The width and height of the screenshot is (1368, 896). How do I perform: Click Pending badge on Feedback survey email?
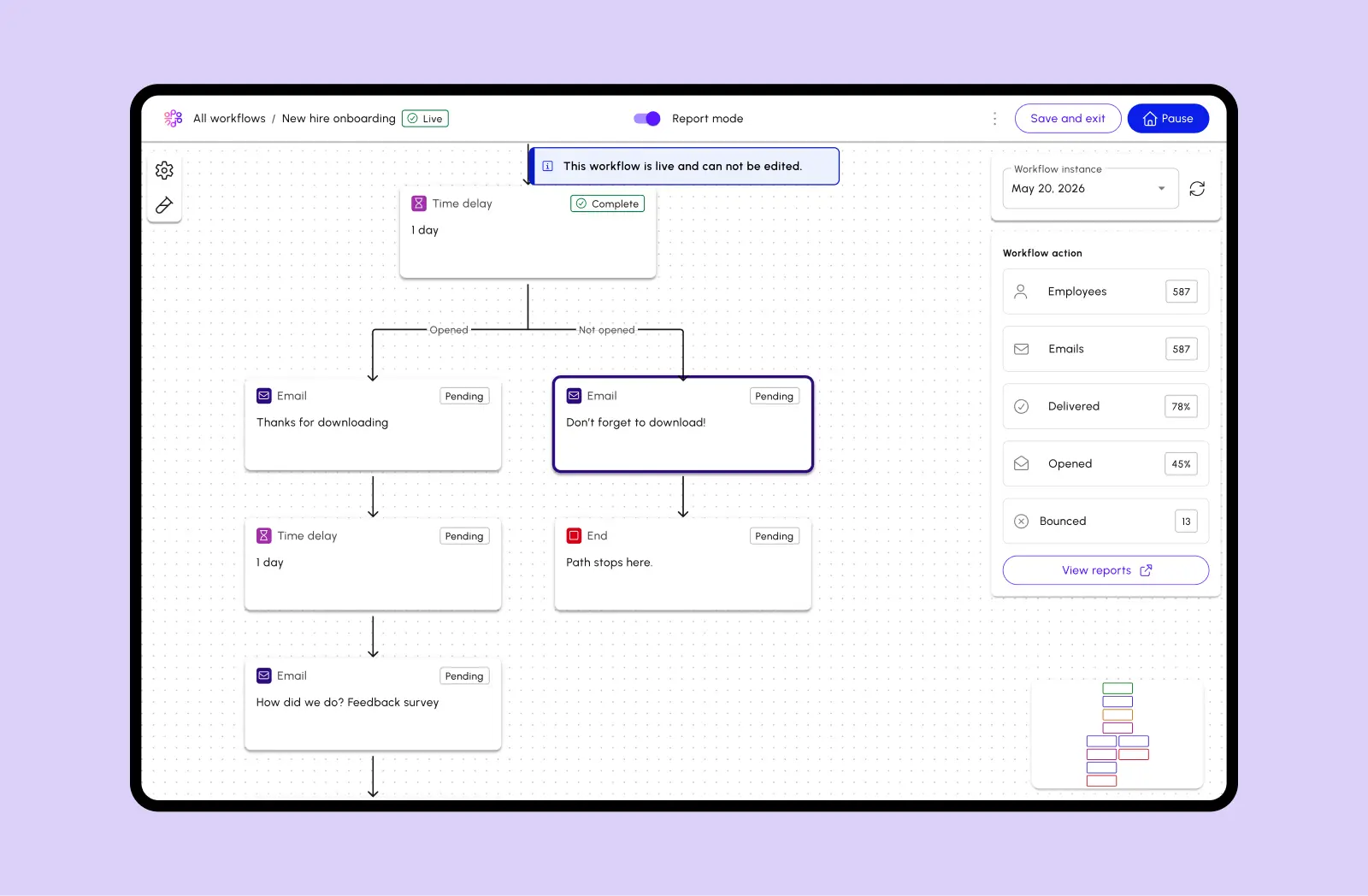(x=464, y=676)
